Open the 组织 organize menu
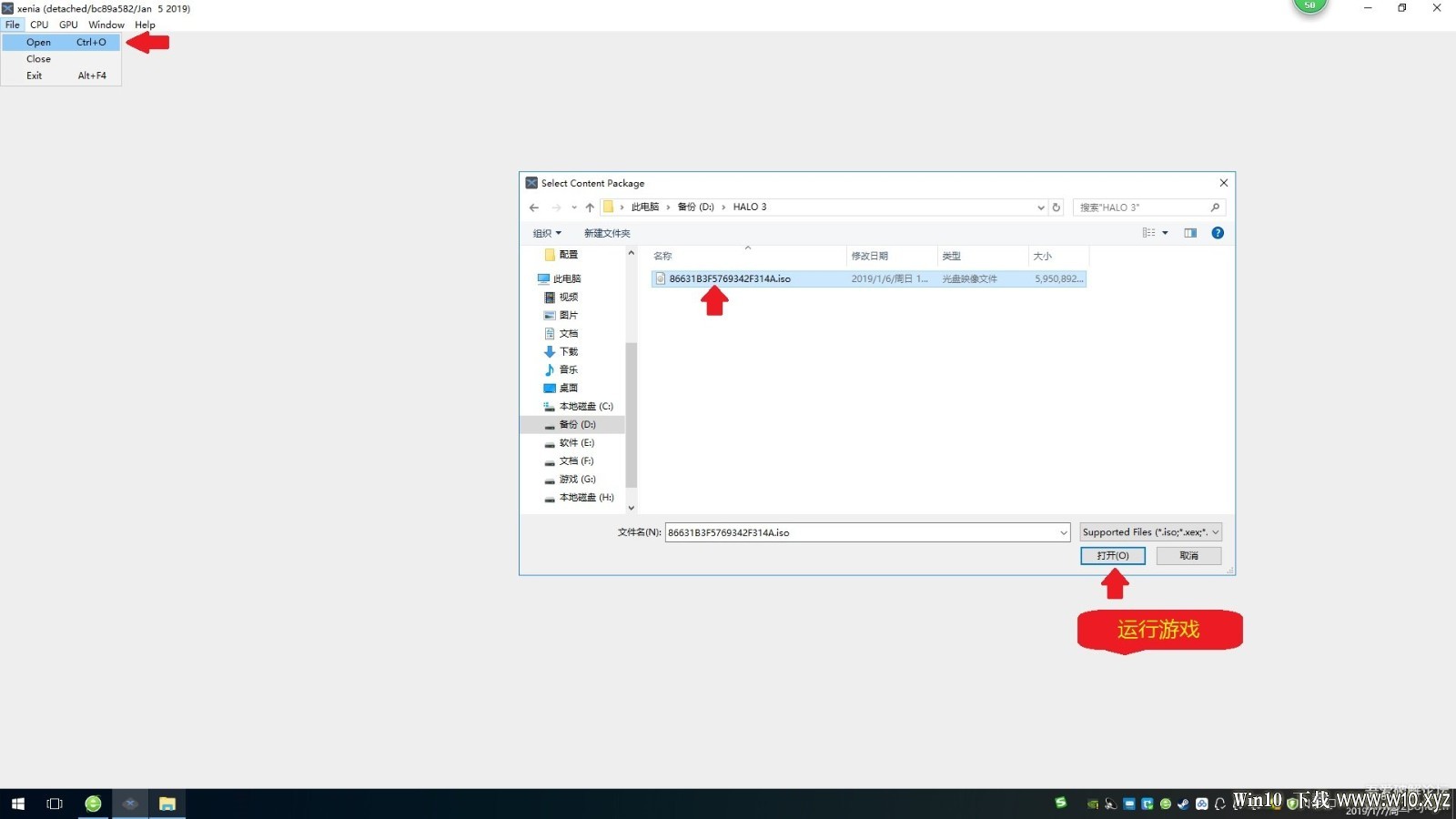Viewport: 1456px width, 819px height. 547,233
